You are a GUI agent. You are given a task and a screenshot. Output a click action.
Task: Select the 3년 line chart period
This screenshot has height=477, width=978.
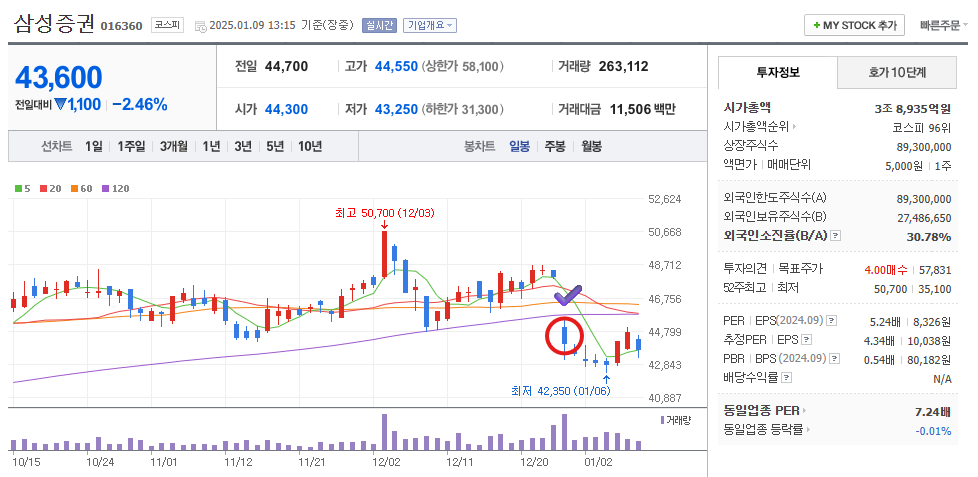pos(243,147)
